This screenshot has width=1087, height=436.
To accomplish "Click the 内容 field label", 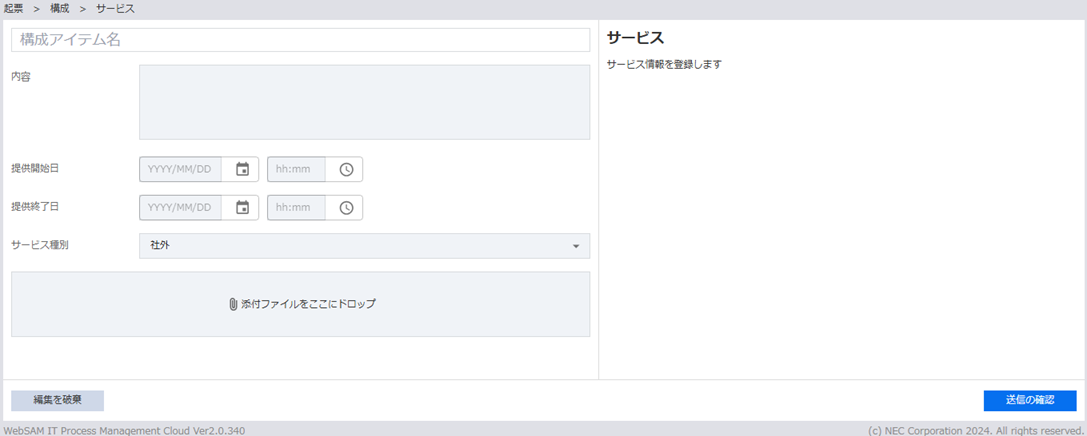I will 21,77.
